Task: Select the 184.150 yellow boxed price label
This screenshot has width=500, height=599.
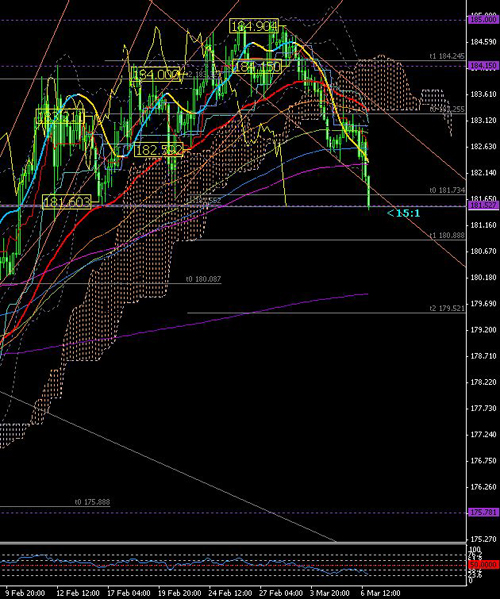Action: [x=256, y=67]
